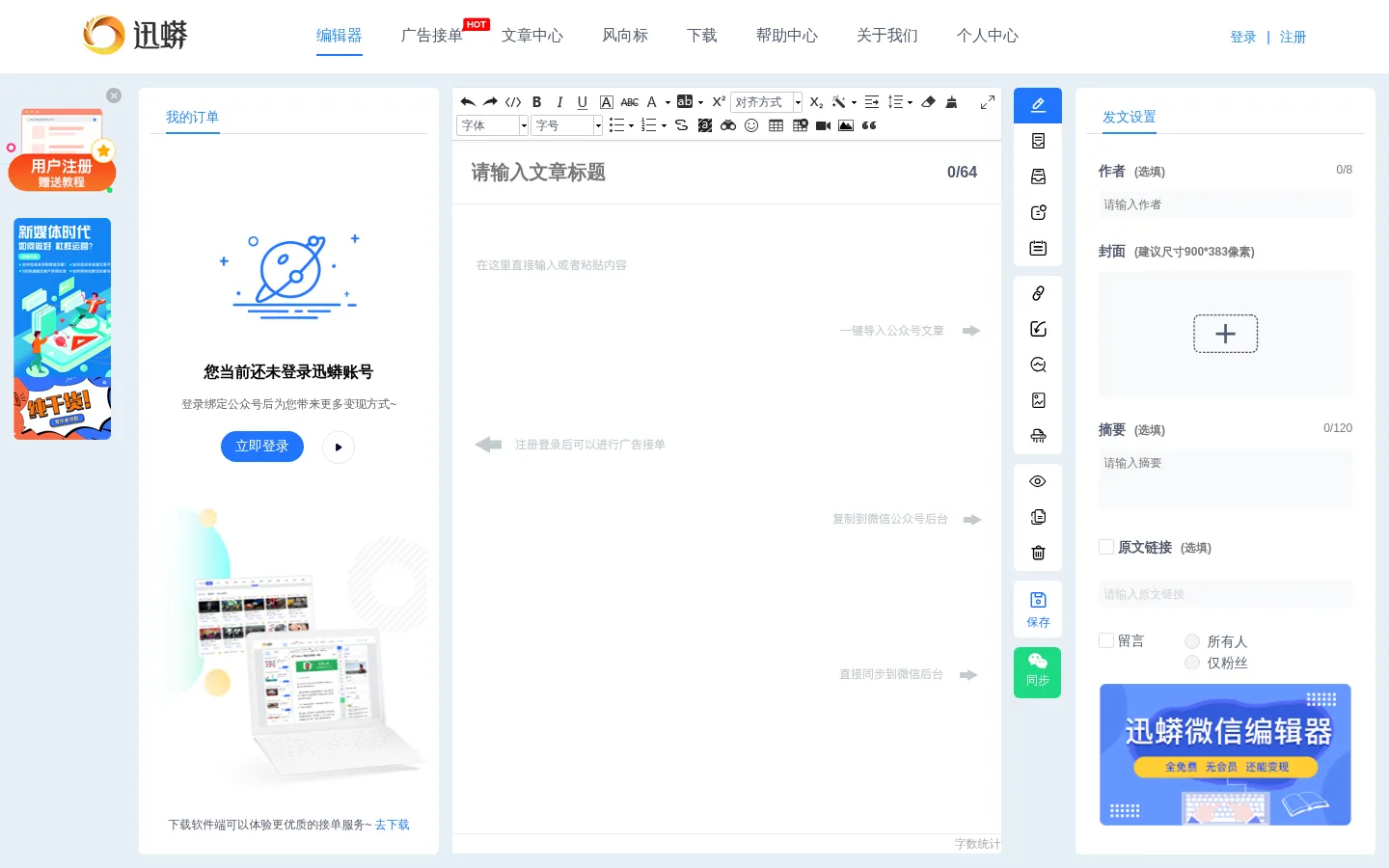Toggle italic formatting
The image size is (1389, 868).
[559, 102]
